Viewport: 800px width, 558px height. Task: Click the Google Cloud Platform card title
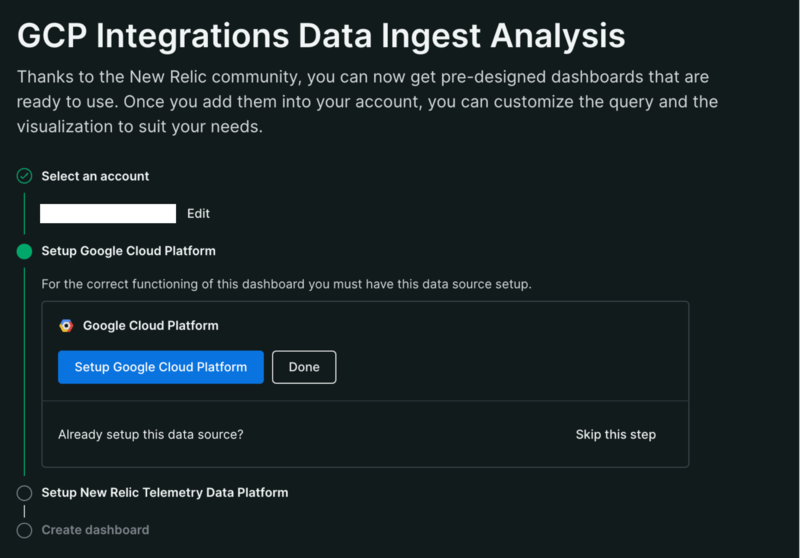click(151, 325)
